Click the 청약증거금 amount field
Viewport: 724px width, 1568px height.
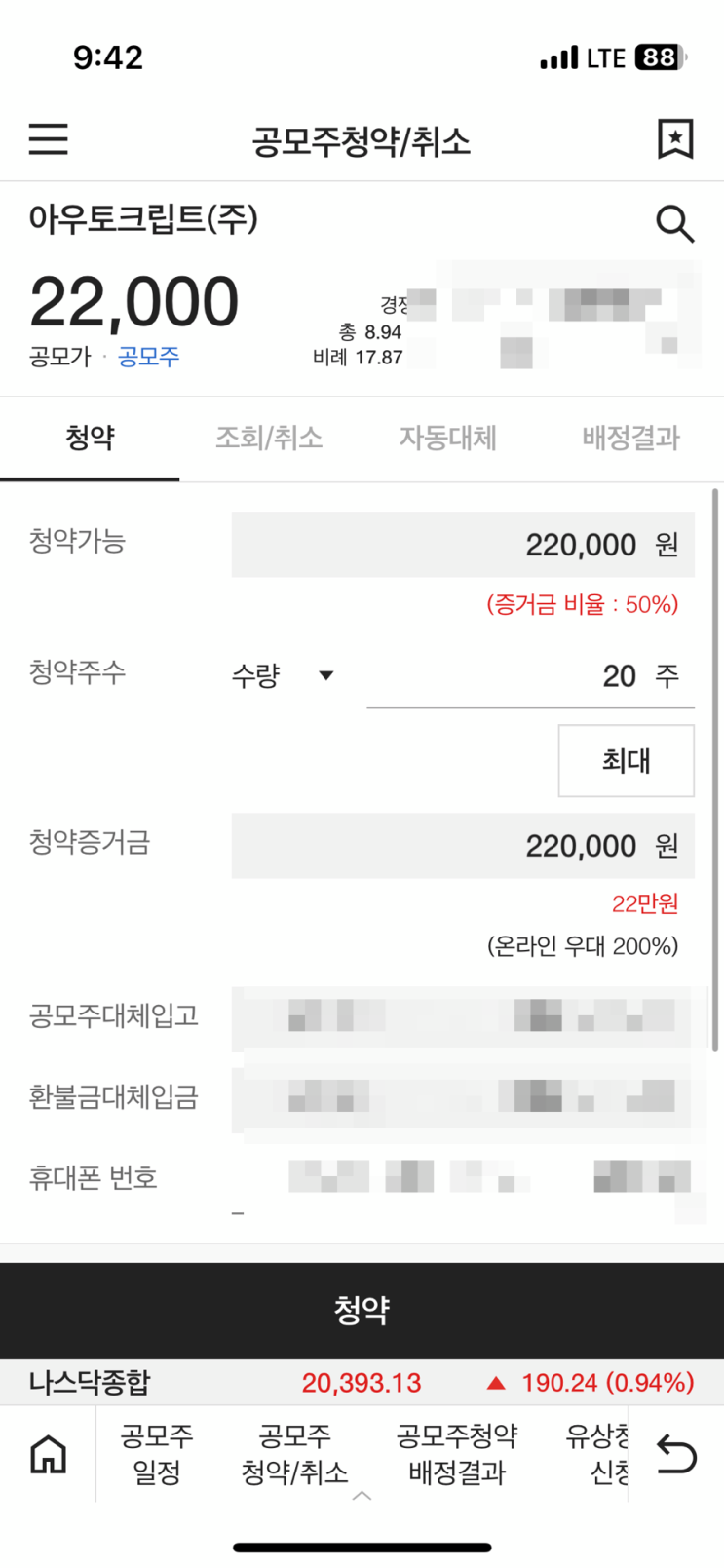click(x=463, y=846)
